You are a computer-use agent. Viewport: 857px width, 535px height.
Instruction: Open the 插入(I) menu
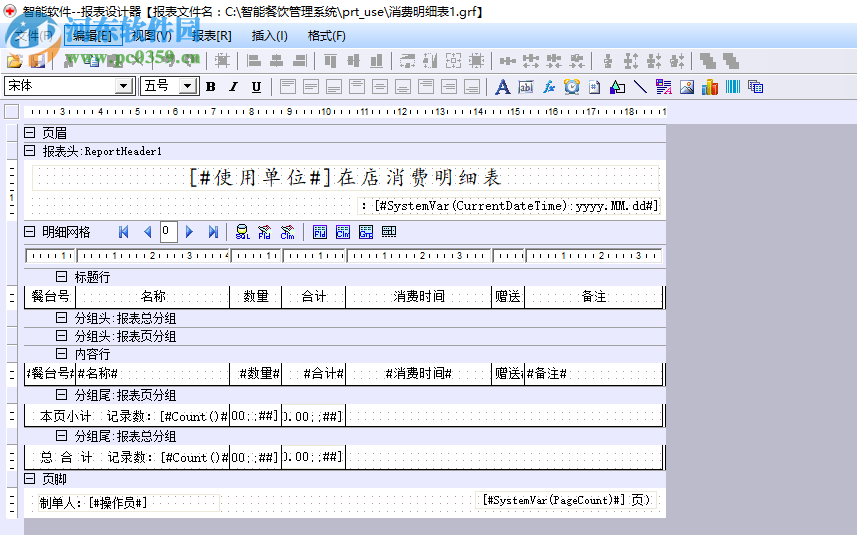(x=269, y=36)
